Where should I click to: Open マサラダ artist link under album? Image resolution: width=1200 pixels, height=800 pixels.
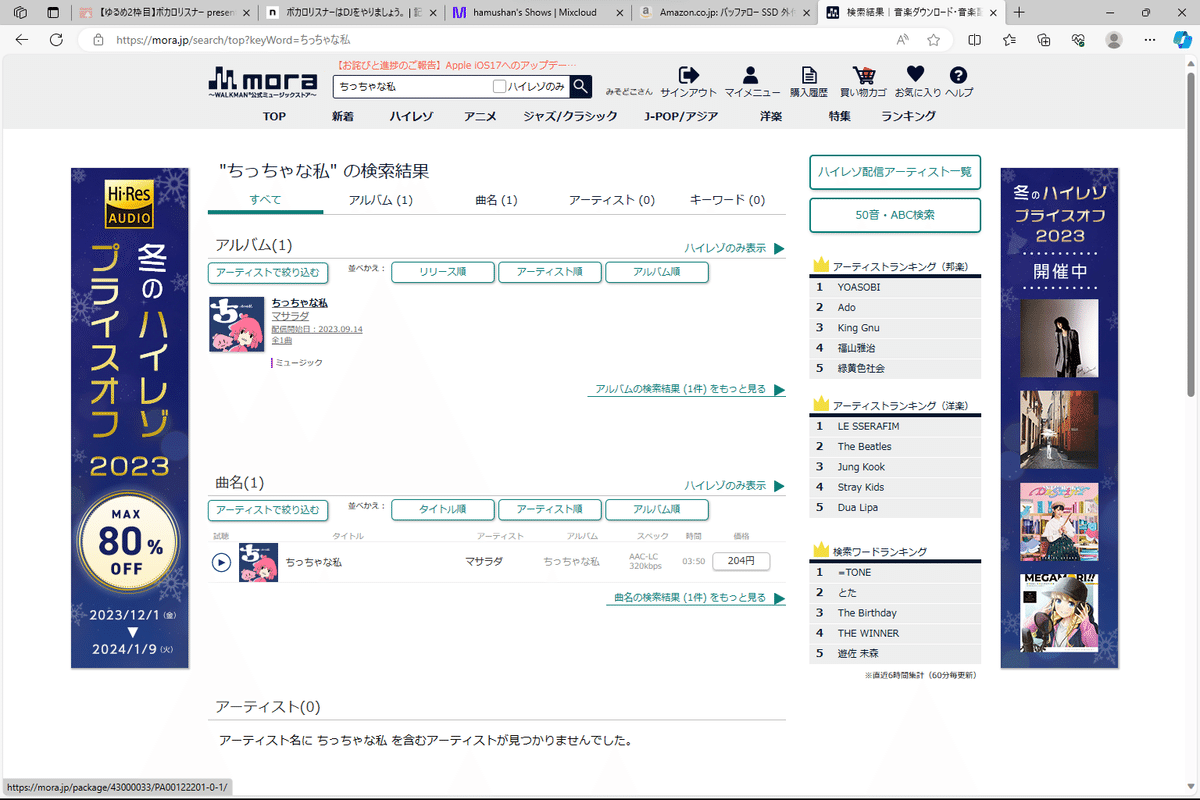290,315
